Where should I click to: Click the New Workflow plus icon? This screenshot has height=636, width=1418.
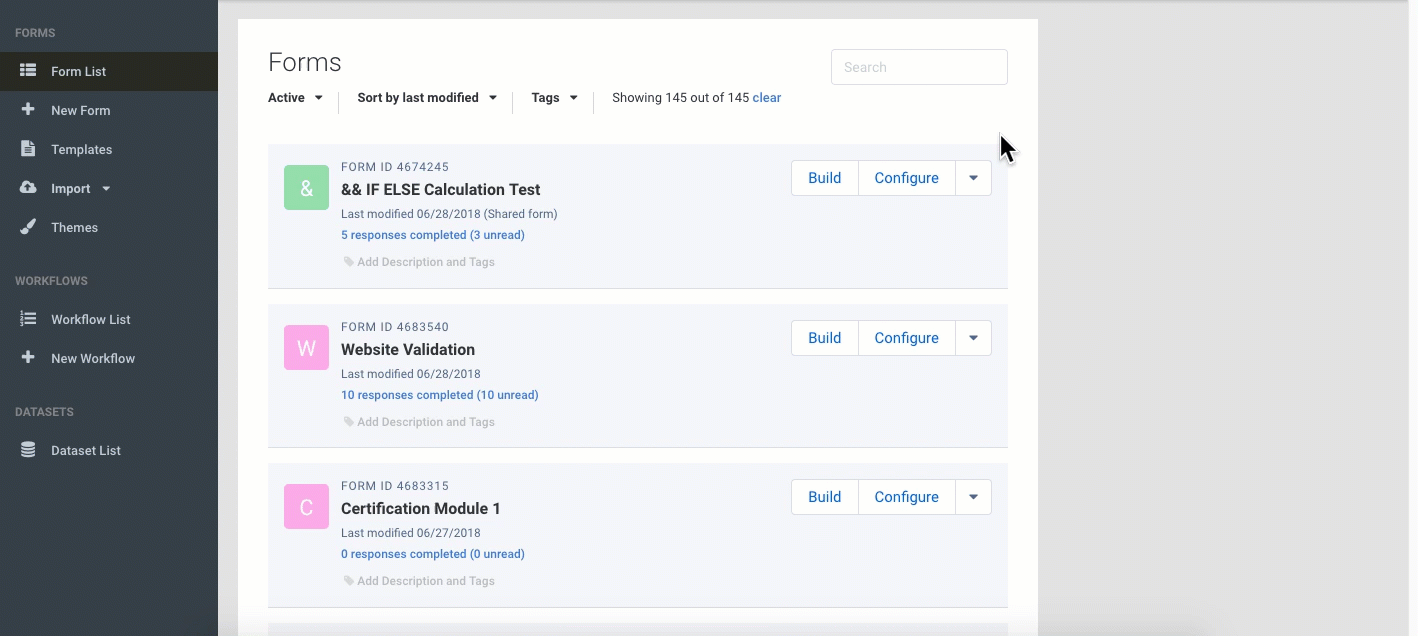click(x=28, y=358)
